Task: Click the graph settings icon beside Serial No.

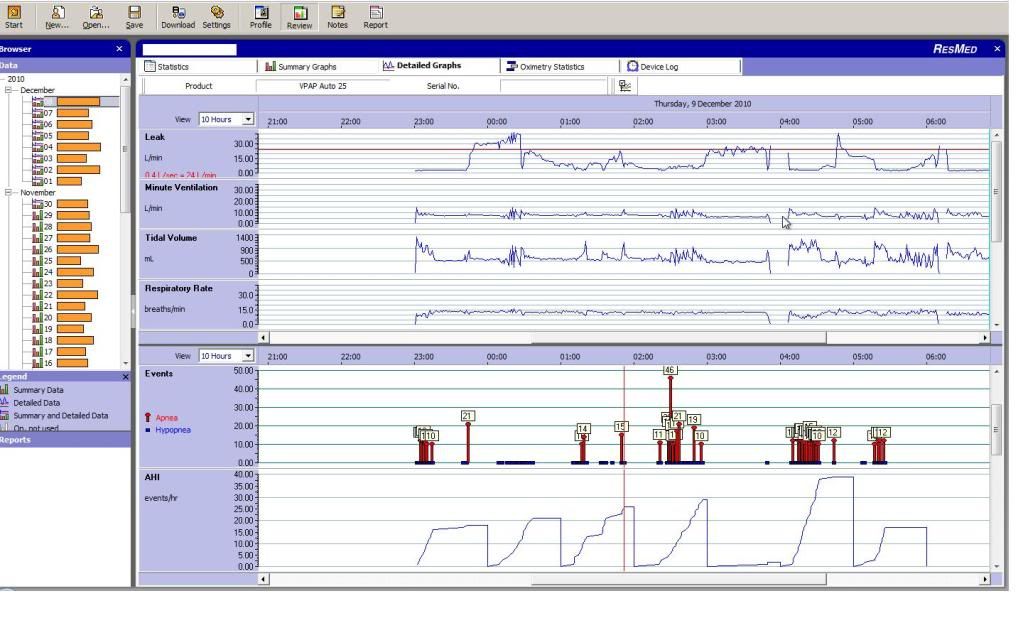Action: click(x=624, y=85)
